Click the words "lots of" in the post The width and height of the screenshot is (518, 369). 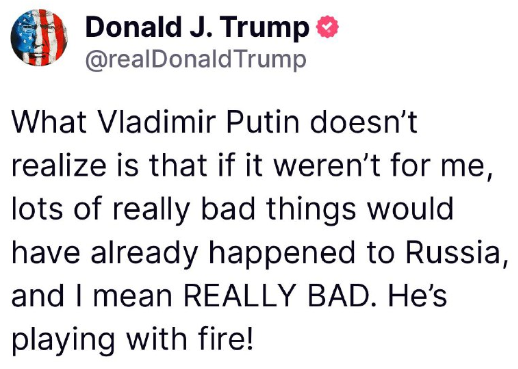tap(57, 209)
